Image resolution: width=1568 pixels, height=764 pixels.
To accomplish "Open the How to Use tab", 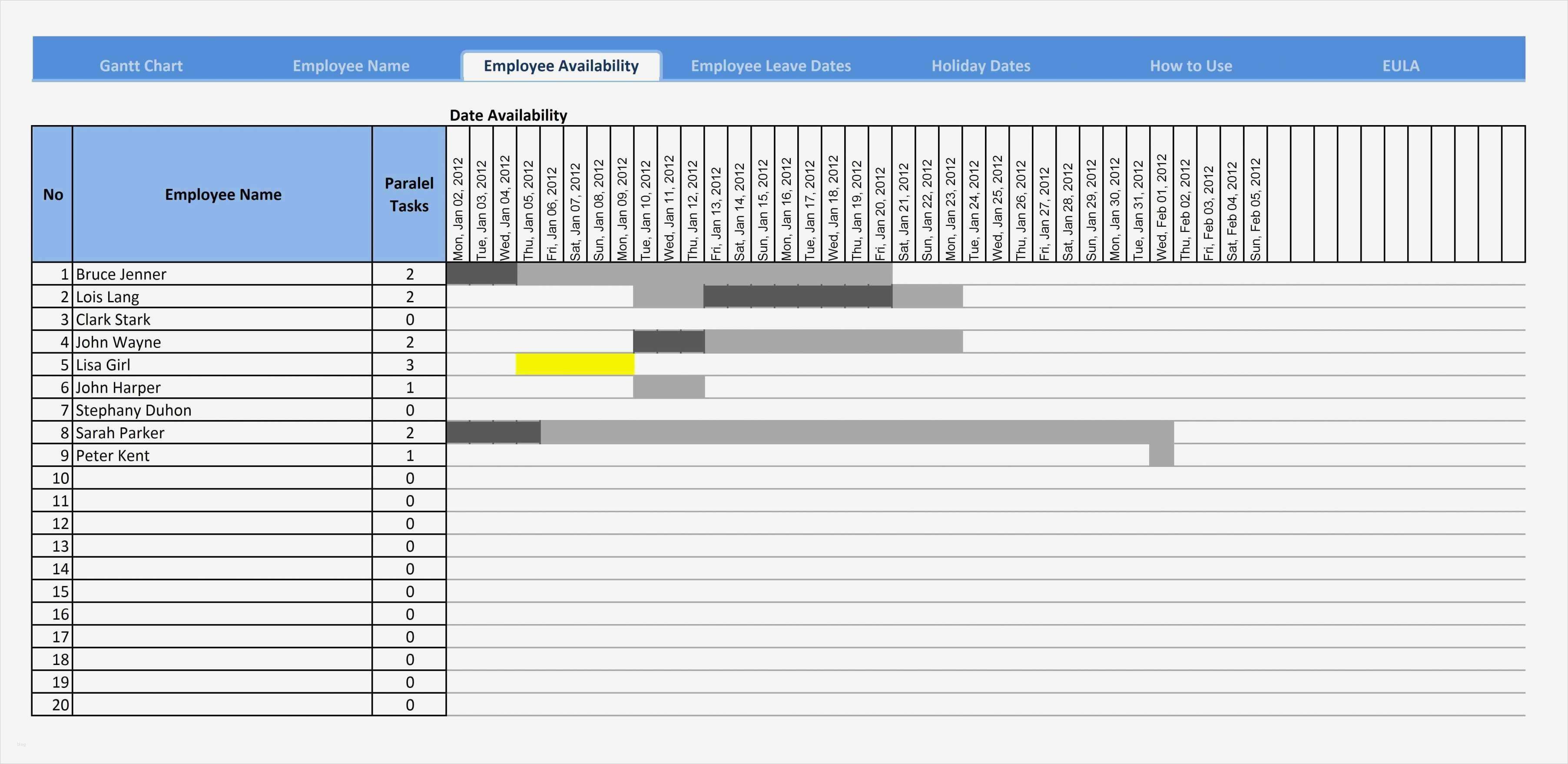I will coord(1190,65).
